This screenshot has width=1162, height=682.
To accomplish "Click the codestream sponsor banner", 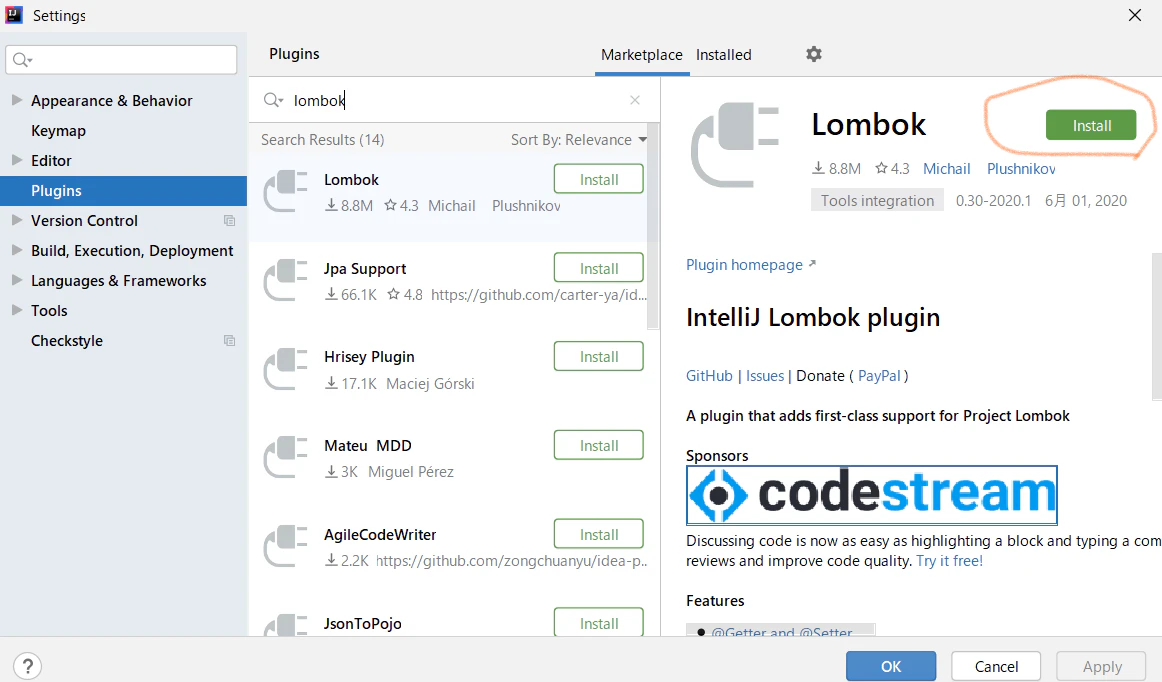I will click(872, 494).
